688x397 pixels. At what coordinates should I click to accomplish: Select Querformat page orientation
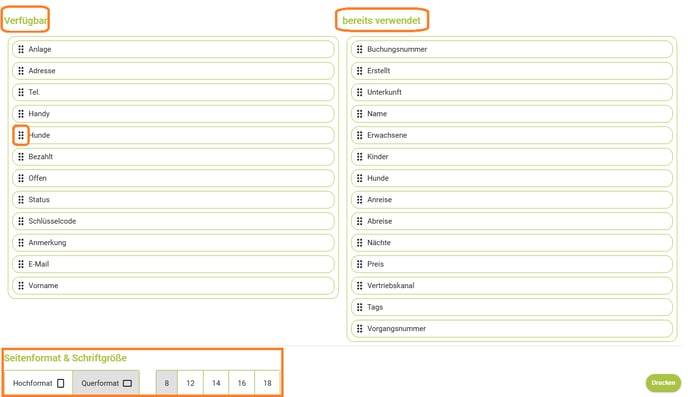click(x=106, y=383)
